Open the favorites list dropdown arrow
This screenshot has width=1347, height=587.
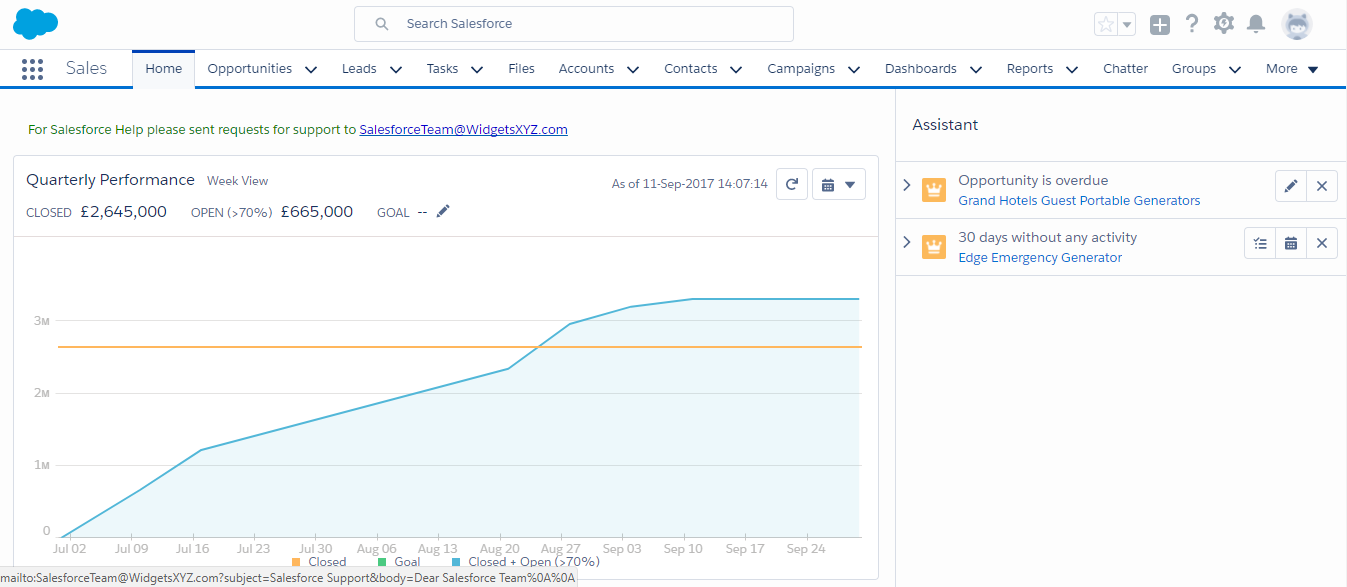(1127, 25)
